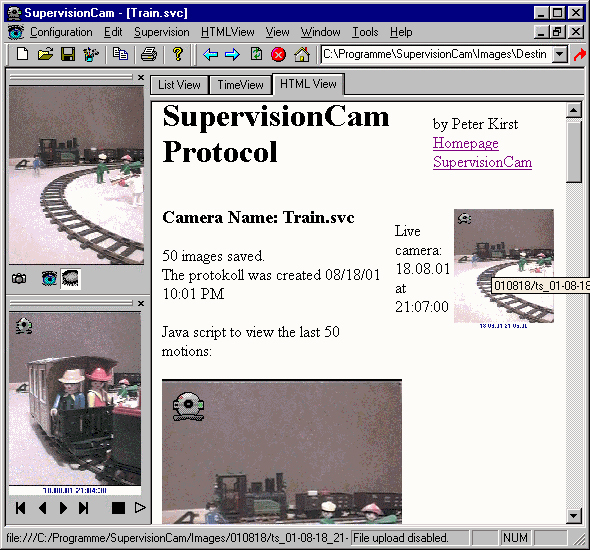Go to the home page house icon

pos(302,55)
